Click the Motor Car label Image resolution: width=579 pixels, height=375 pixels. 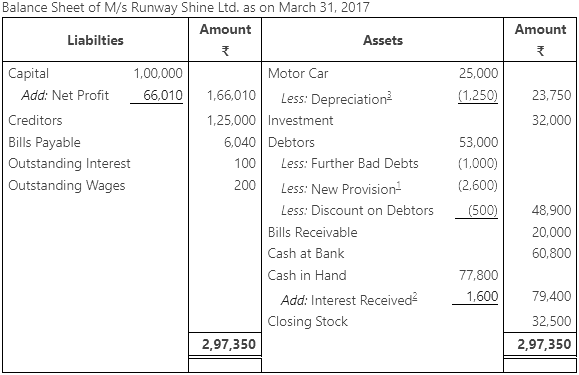click(x=298, y=73)
